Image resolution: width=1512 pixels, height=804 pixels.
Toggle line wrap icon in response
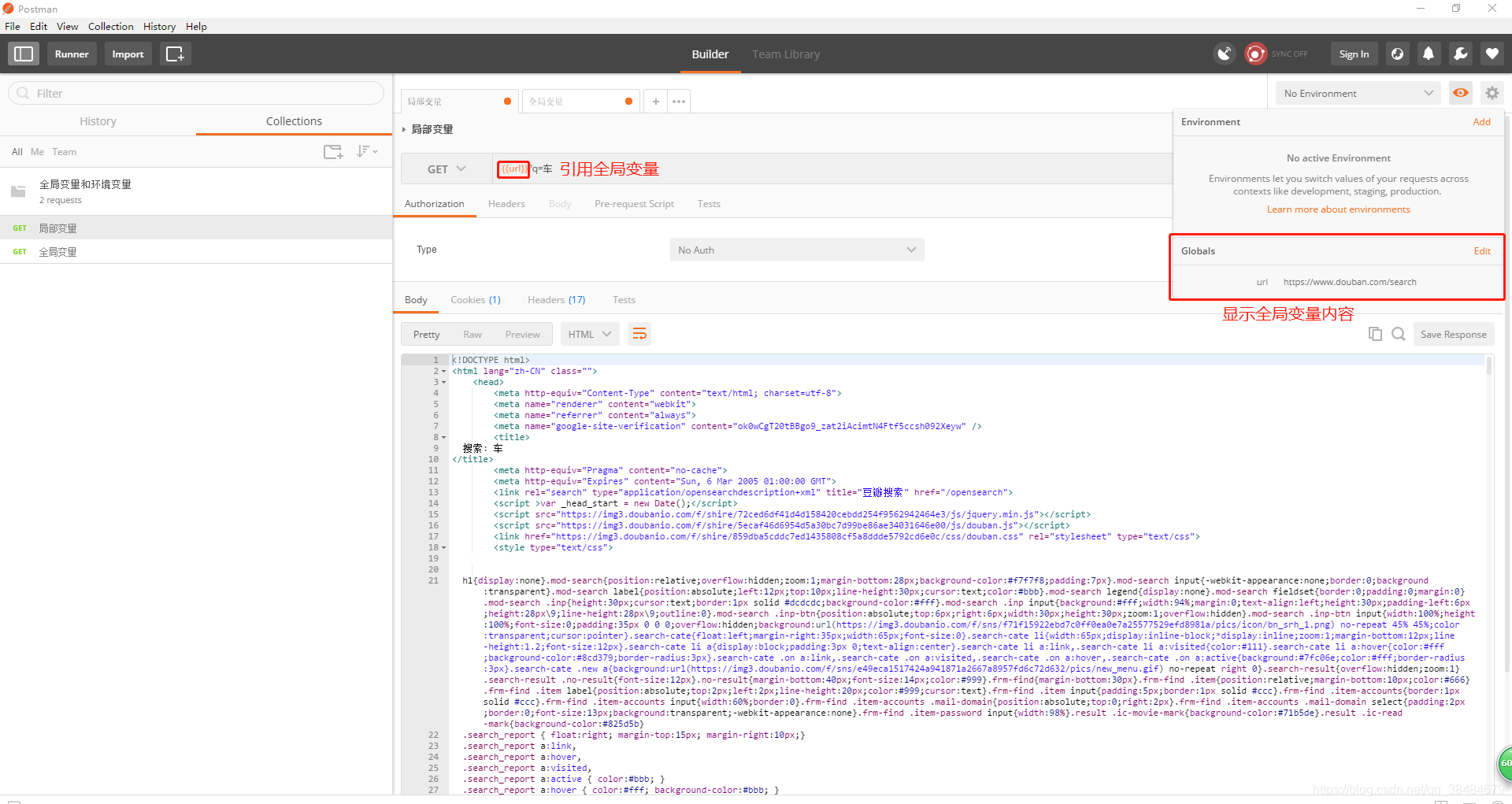pyautogui.click(x=639, y=334)
